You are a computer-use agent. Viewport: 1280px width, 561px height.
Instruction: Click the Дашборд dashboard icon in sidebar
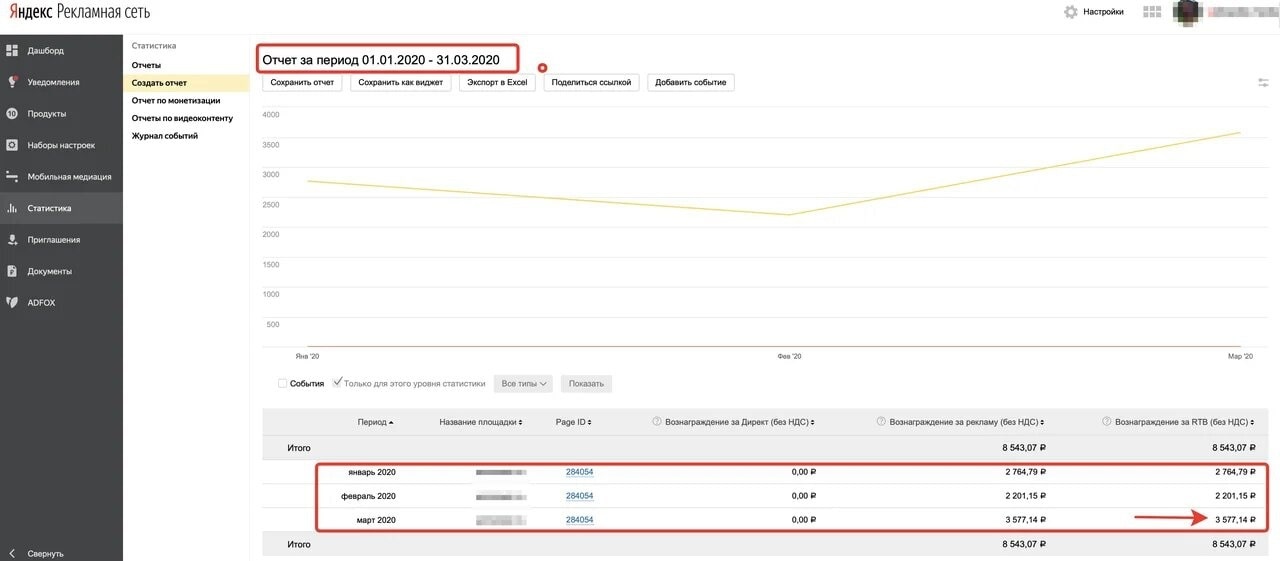[x=12, y=50]
